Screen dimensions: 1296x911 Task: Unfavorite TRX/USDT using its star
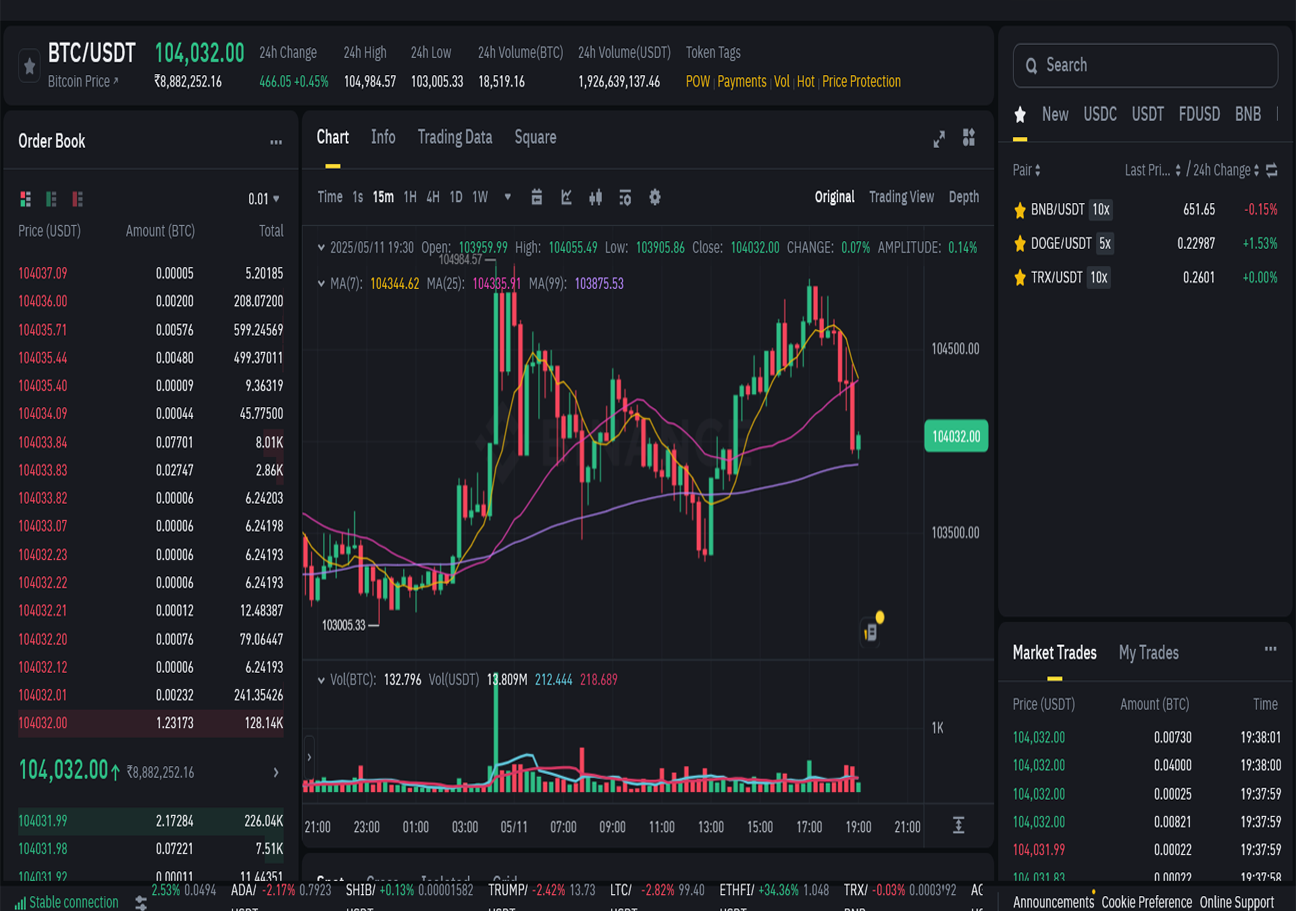[1020, 278]
